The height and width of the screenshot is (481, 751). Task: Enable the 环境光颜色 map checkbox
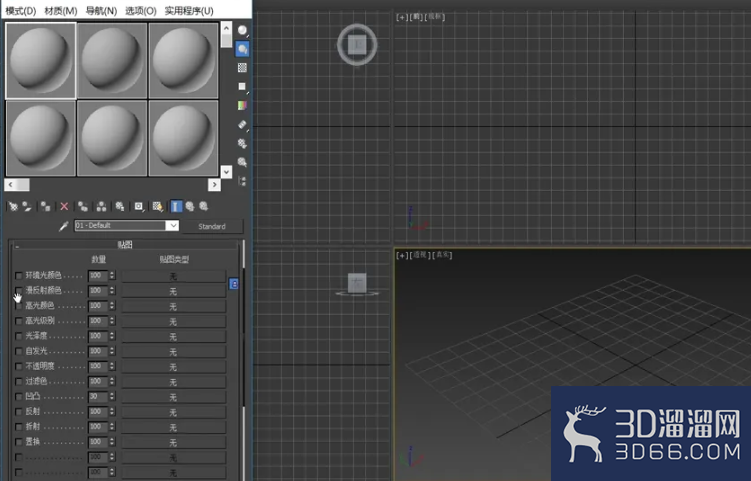[x=19, y=275]
